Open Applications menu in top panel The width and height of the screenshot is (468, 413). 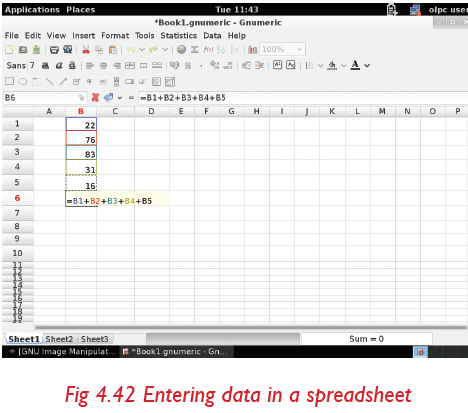(x=32, y=10)
